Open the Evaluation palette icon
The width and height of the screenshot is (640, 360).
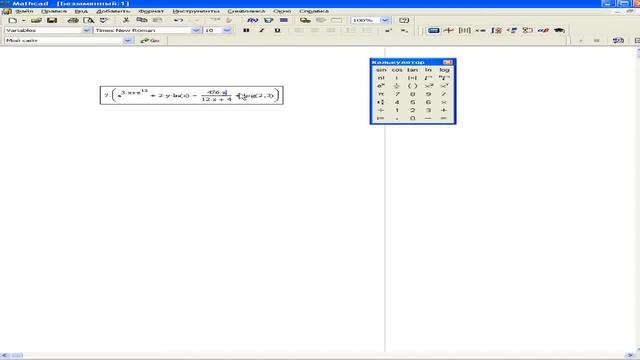tap(480, 30)
